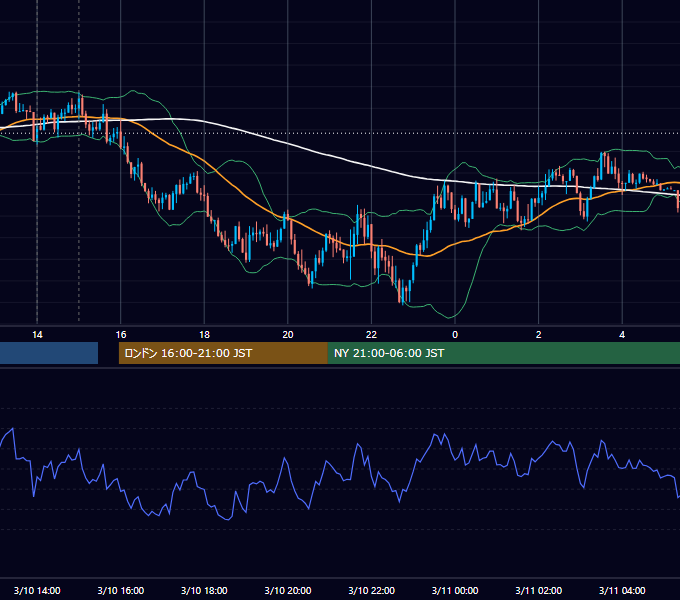Click the 3/10 16:00 time label
The width and height of the screenshot is (680, 600).
121,590
